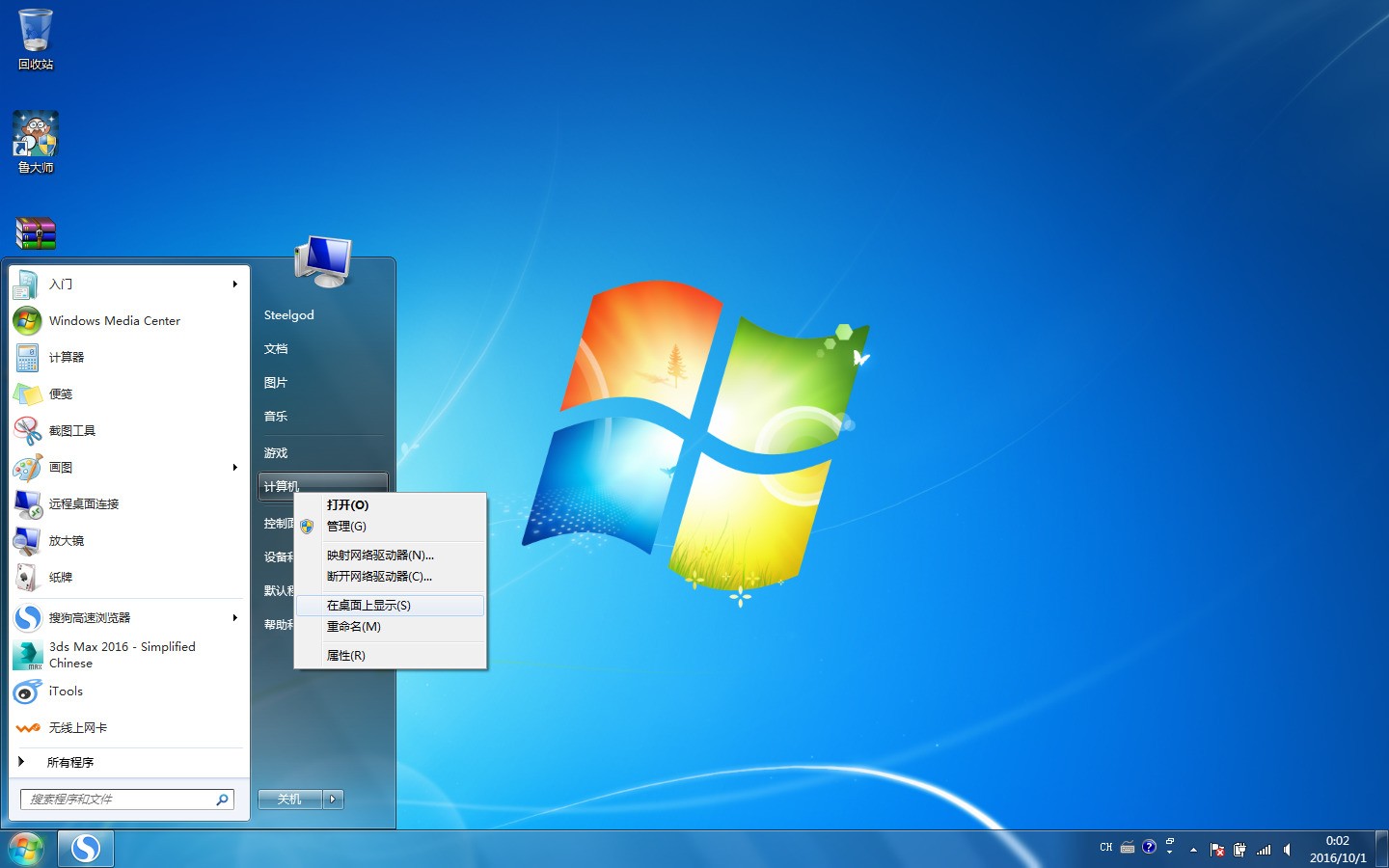Click the blue help question mark icon

(1149, 847)
